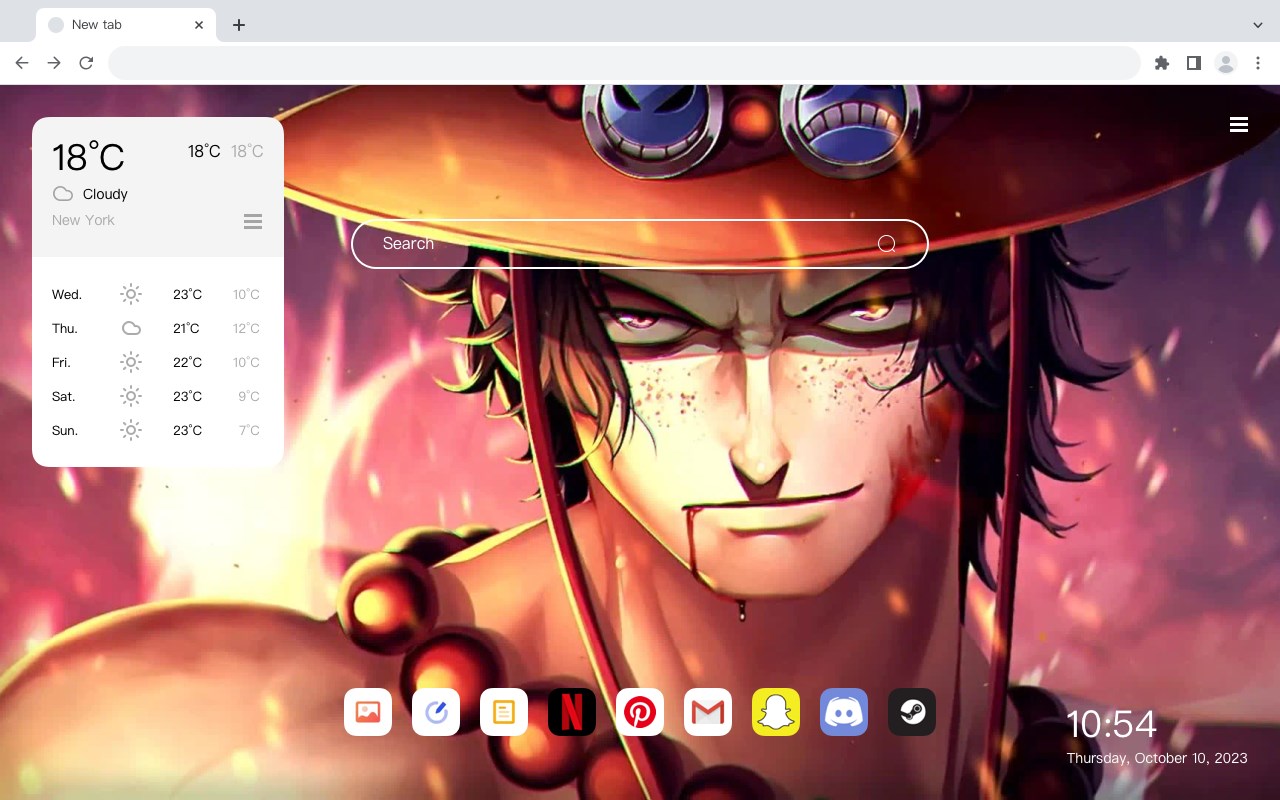Click the browser address bar
The width and height of the screenshot is (1280, 800).
coord(624,63)
